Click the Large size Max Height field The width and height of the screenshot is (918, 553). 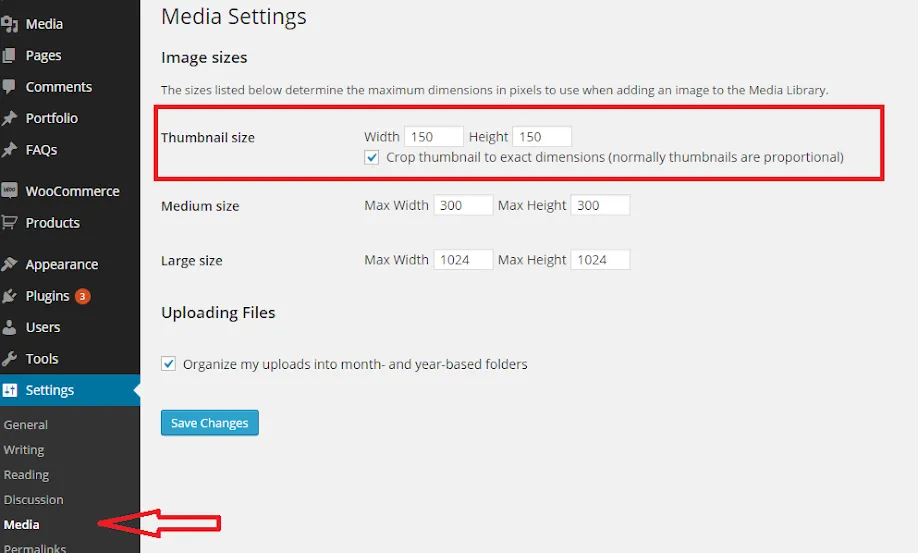coord(600,260)
